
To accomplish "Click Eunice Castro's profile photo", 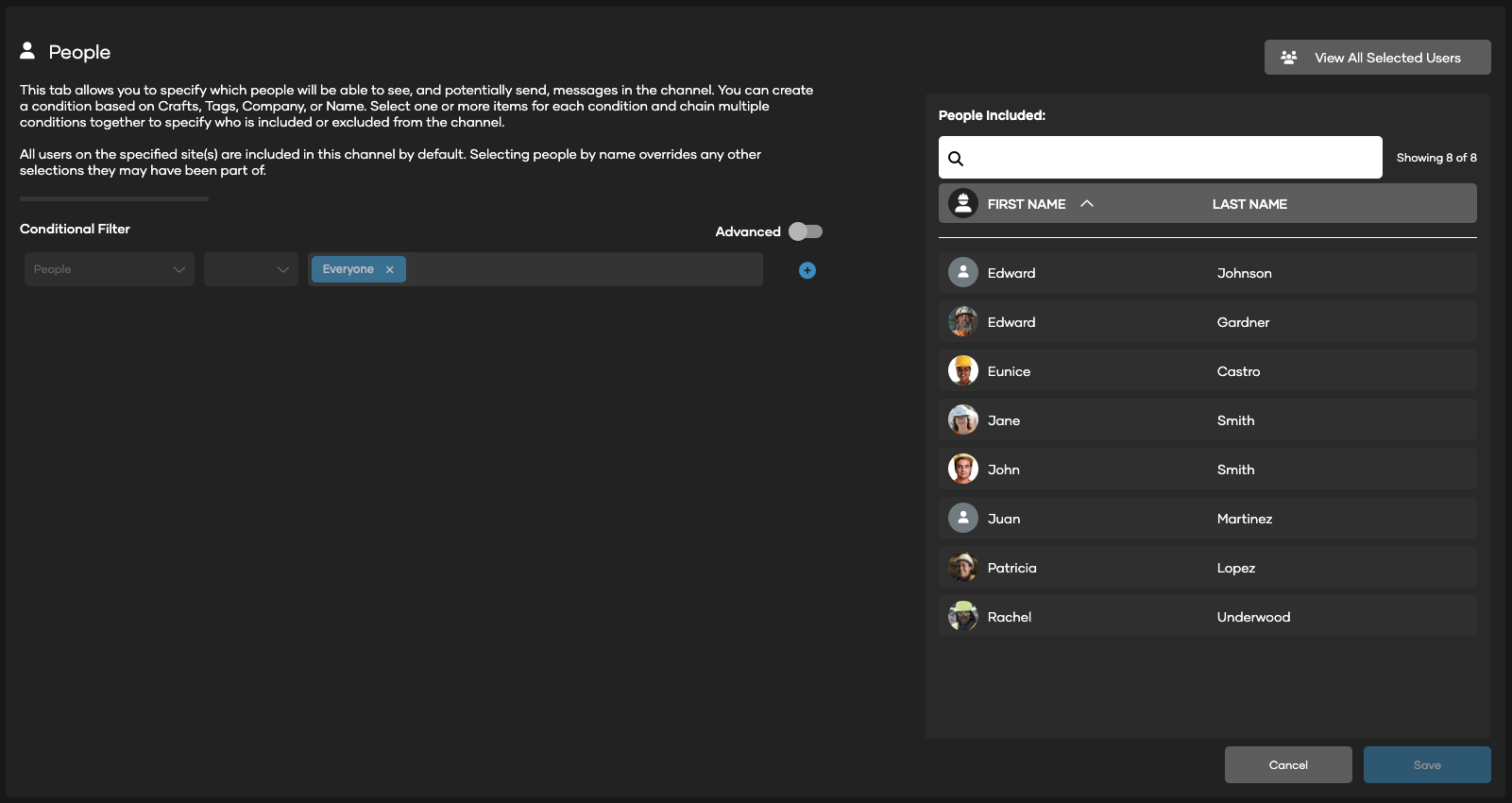I will pyautogui.click(x=963, y=370).
